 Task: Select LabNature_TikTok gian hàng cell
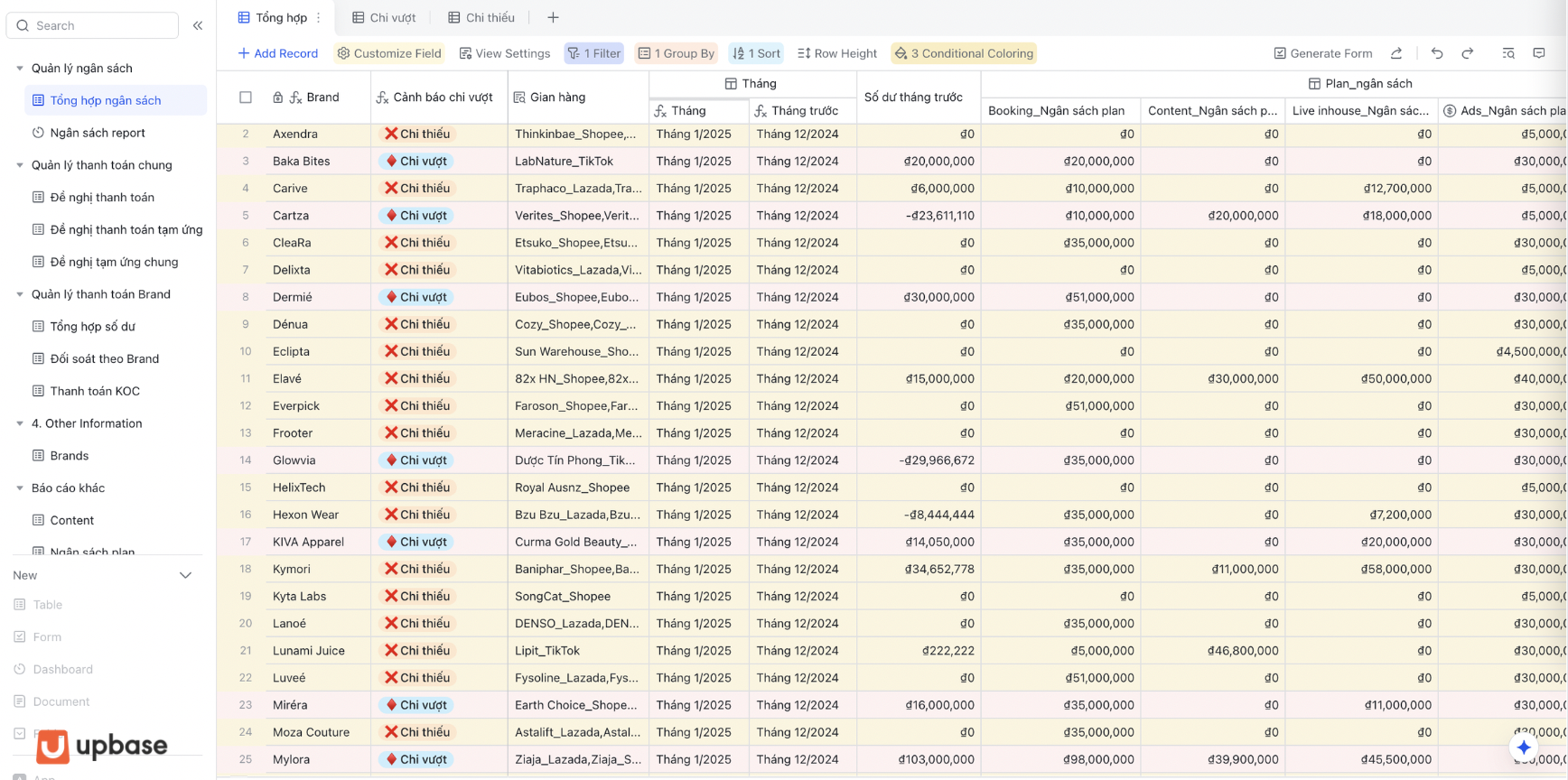(x=578, y=161)
